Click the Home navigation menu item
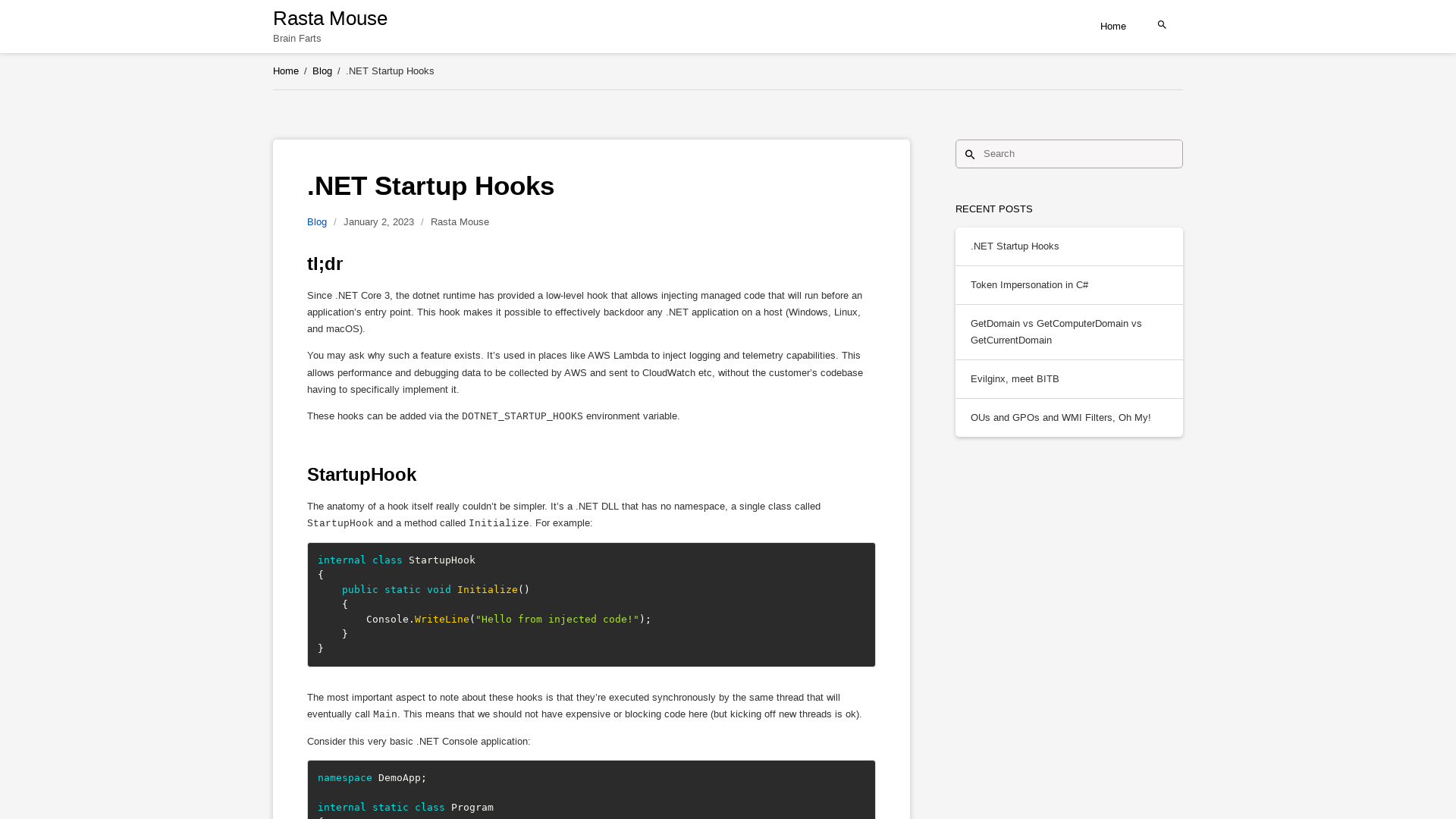 click(1113, 26)
